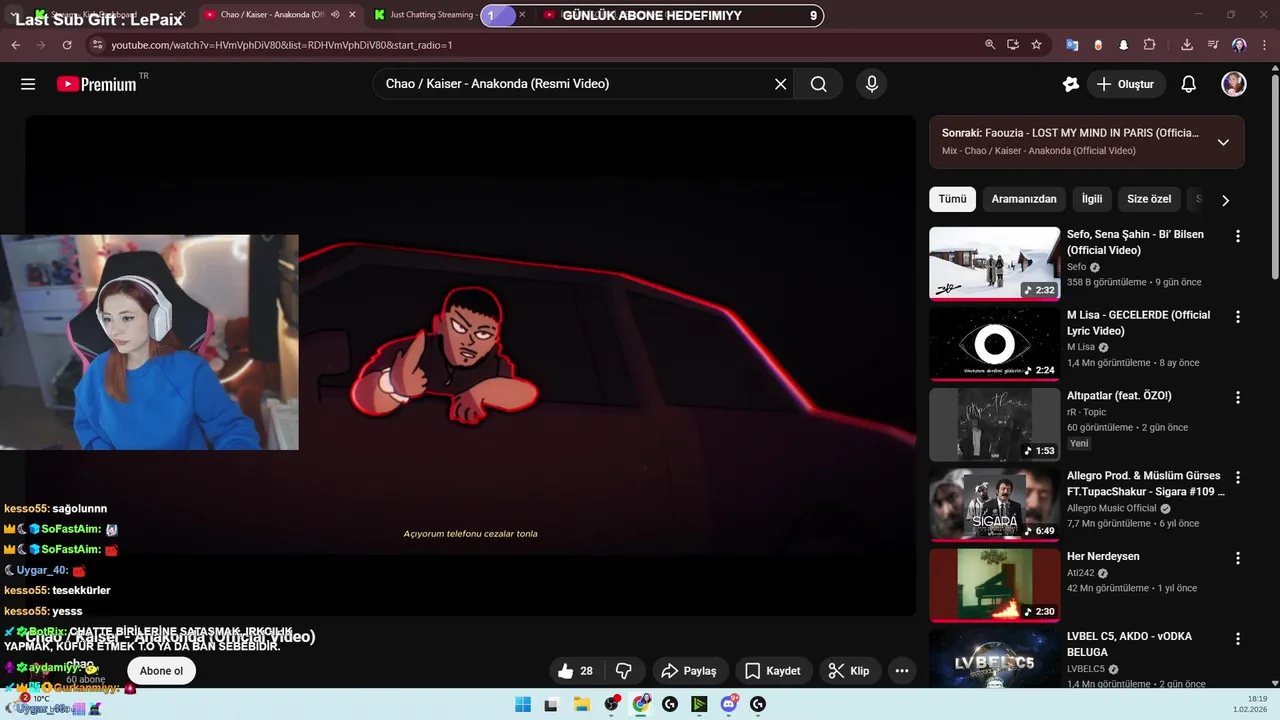Select the İlgili filter chip
This screenshot has width=1280, height=720.
coord(1092,199)
